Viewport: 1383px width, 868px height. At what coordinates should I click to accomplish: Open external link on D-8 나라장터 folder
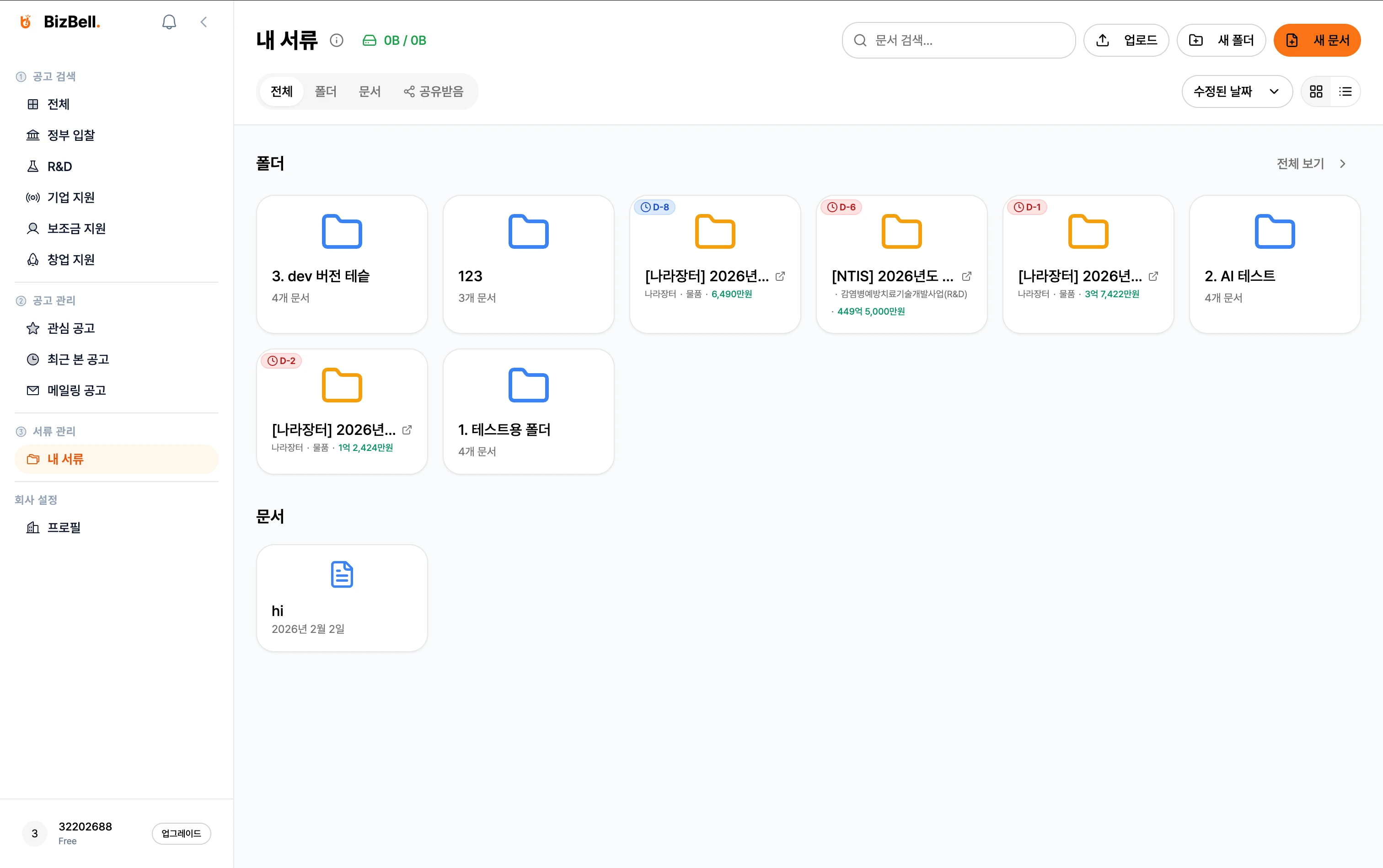780,277
